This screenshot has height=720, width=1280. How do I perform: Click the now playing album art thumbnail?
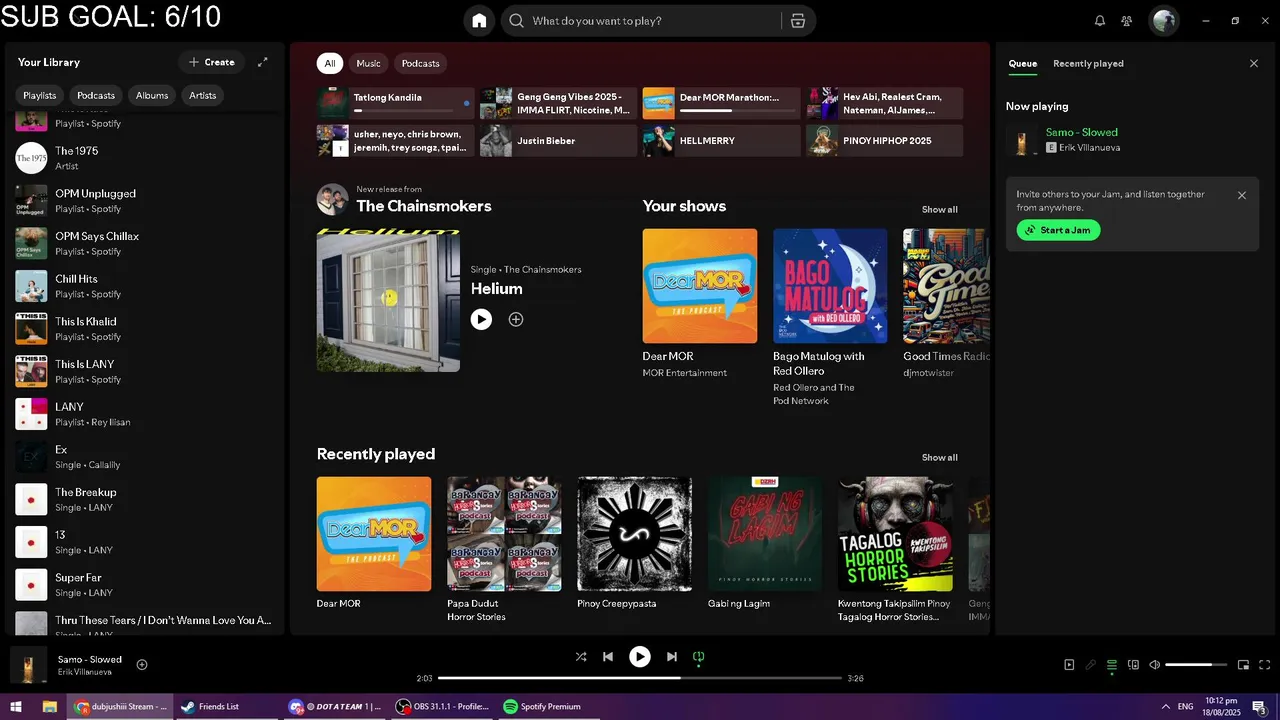click(28, 665)
